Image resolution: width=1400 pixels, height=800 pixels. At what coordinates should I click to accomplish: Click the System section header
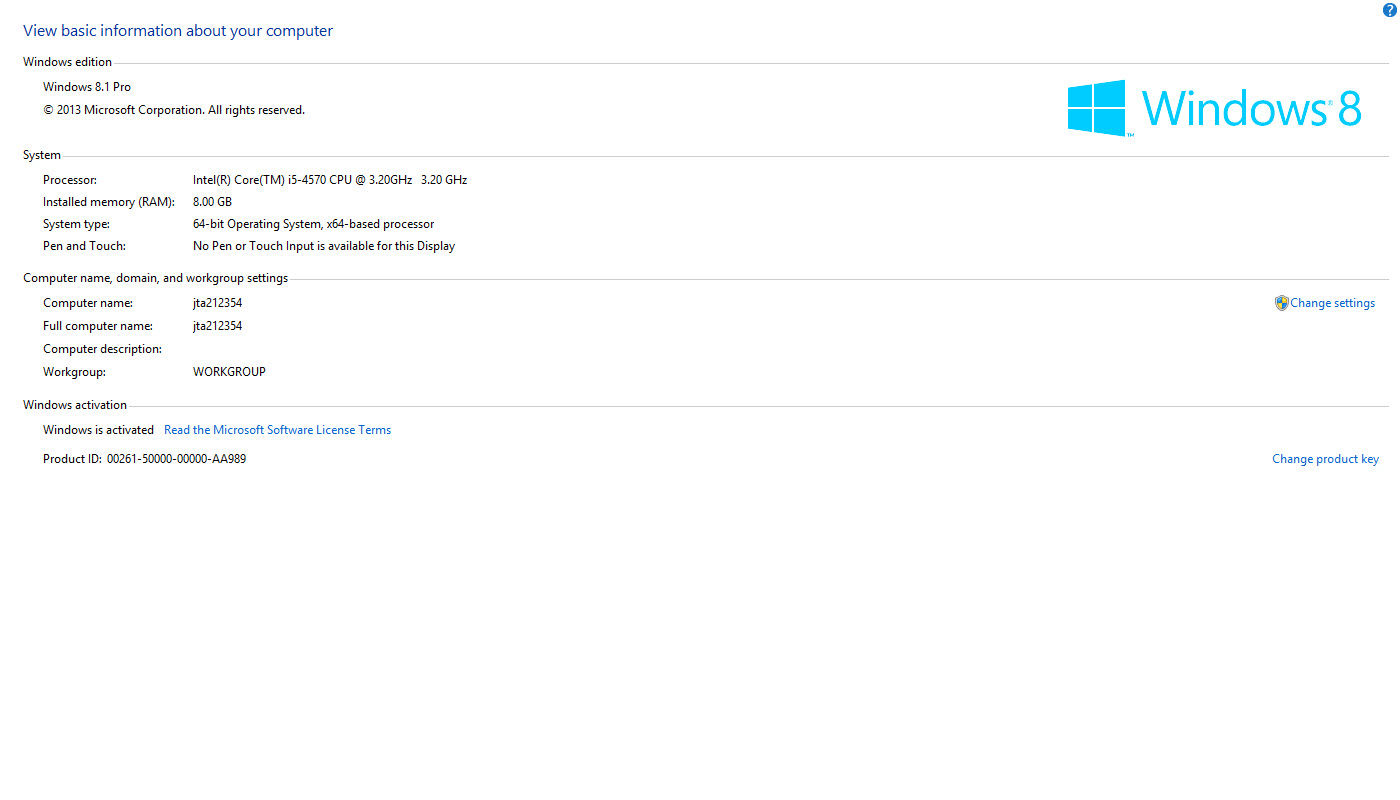point(42,155)
